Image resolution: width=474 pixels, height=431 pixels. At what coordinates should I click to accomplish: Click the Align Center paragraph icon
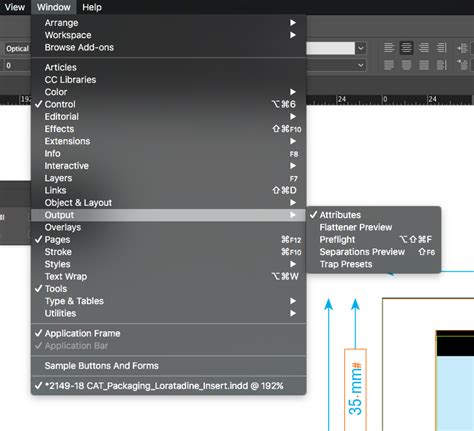[406, 47]
